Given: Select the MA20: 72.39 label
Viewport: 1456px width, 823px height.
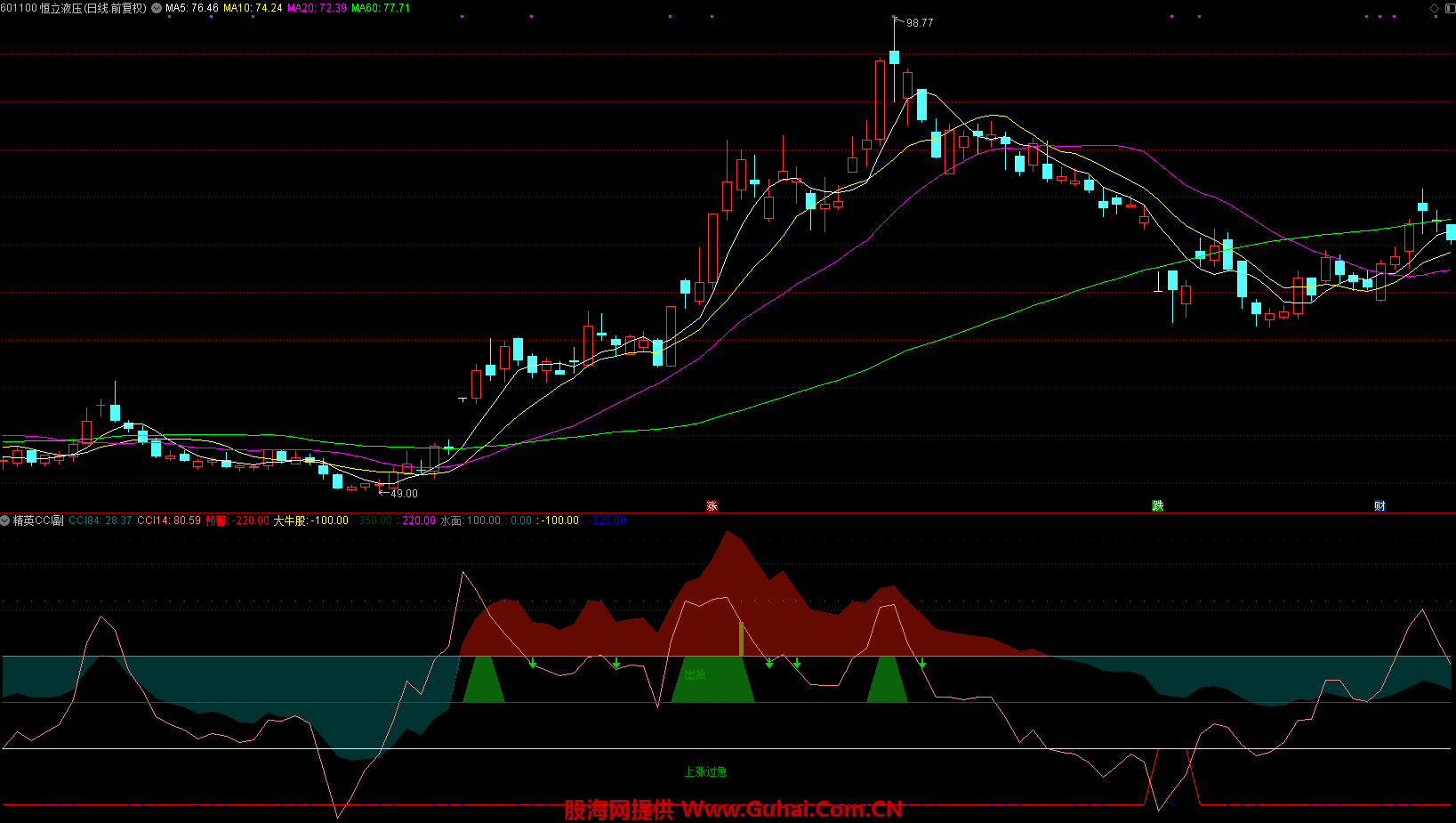Looking at the screenshot, I should pyautogui.click(x=317, y=8).
